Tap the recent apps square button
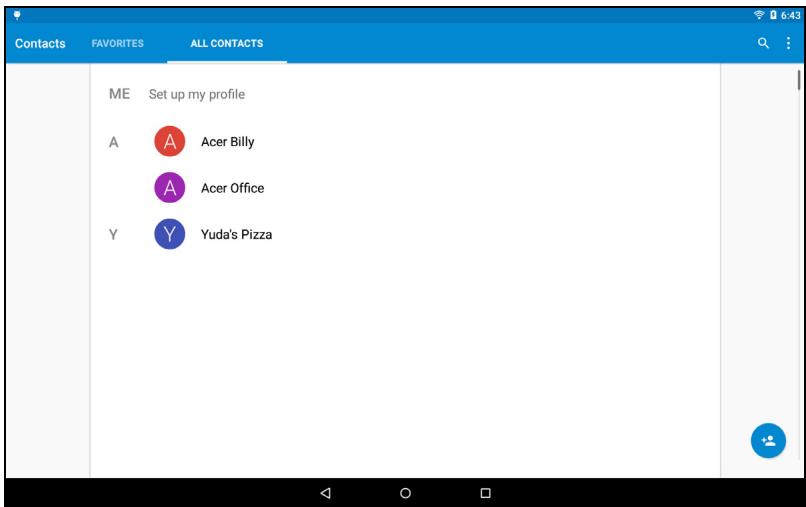The height and width of the screenshot is (507, 806). pyautogui.click(x=485, y=493)
